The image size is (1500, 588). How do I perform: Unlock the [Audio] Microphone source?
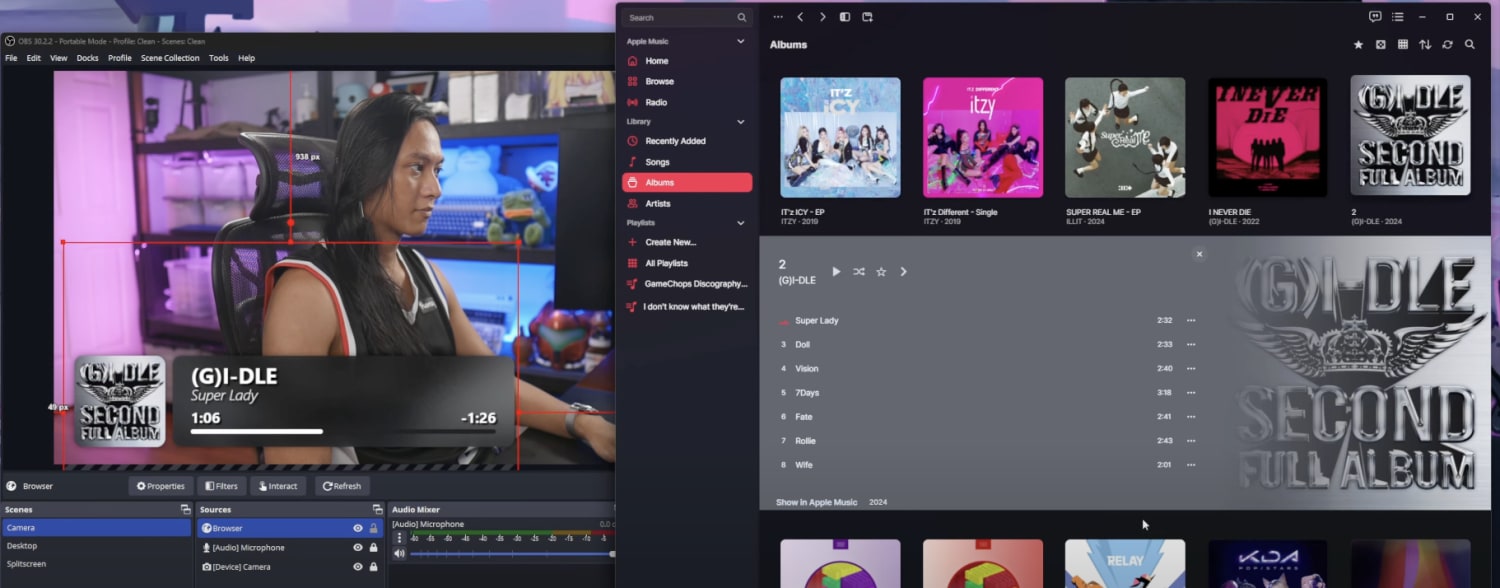[374, 547]
